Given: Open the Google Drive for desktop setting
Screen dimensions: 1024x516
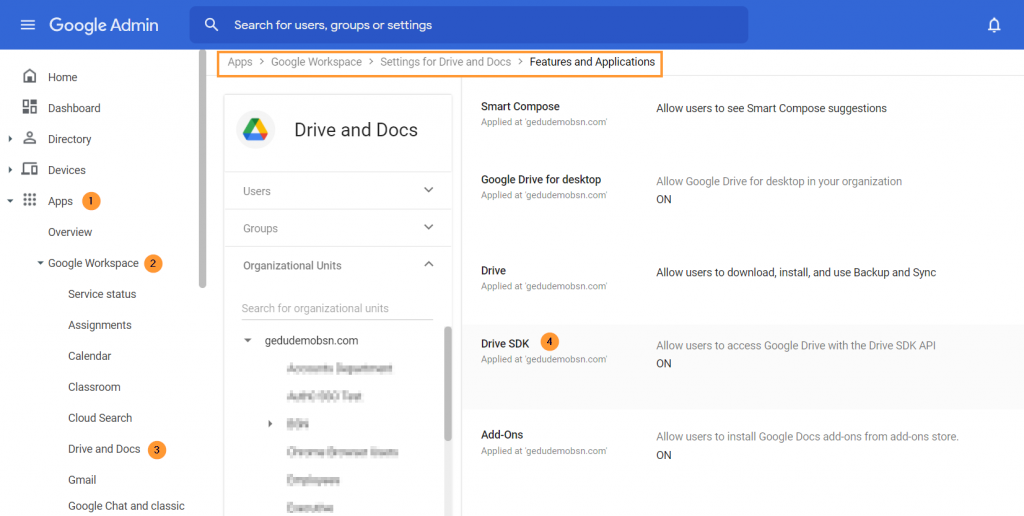Looking at the screenshot, I should point(541,180).
